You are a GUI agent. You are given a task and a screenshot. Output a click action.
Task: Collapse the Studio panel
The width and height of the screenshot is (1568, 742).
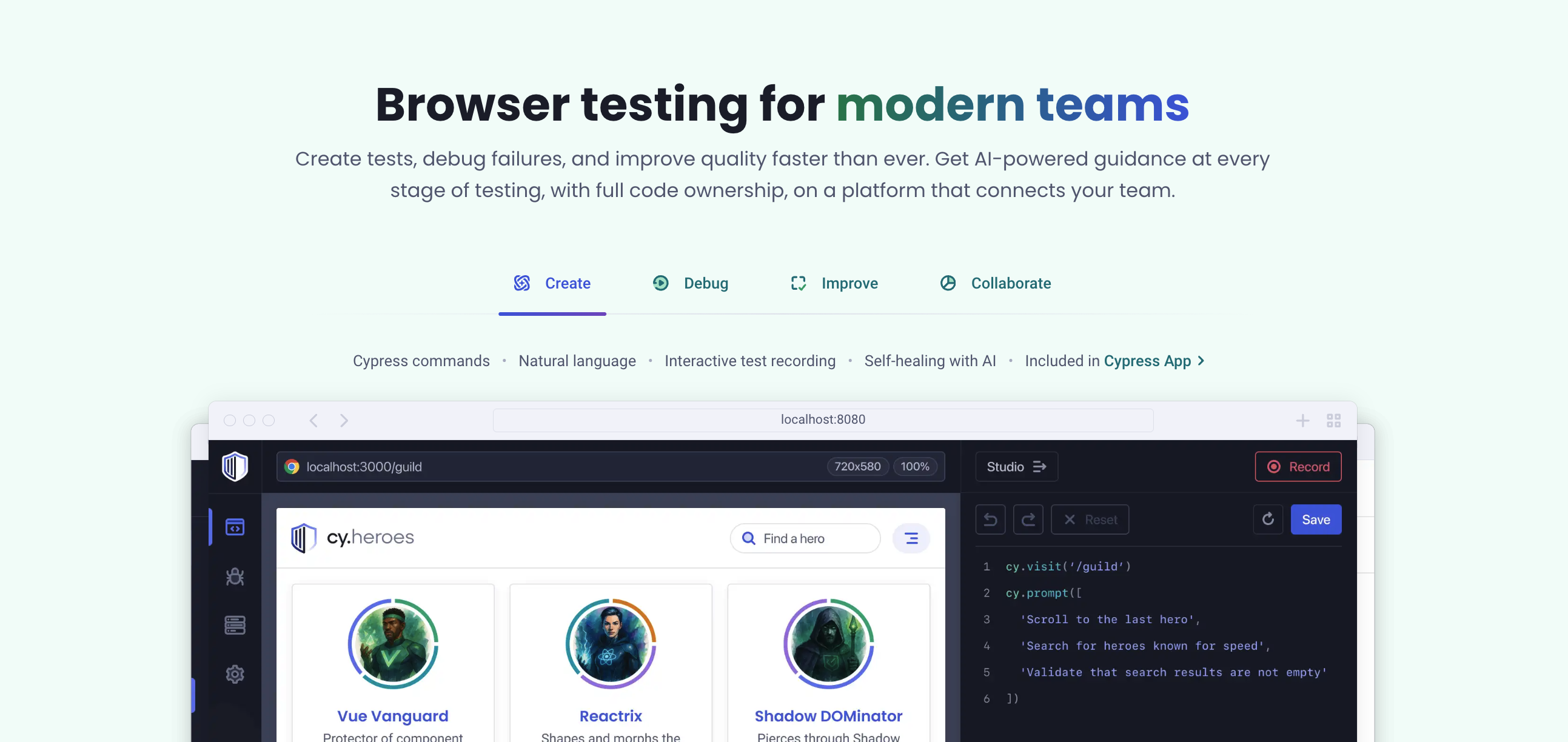[x=1016, y=467]
